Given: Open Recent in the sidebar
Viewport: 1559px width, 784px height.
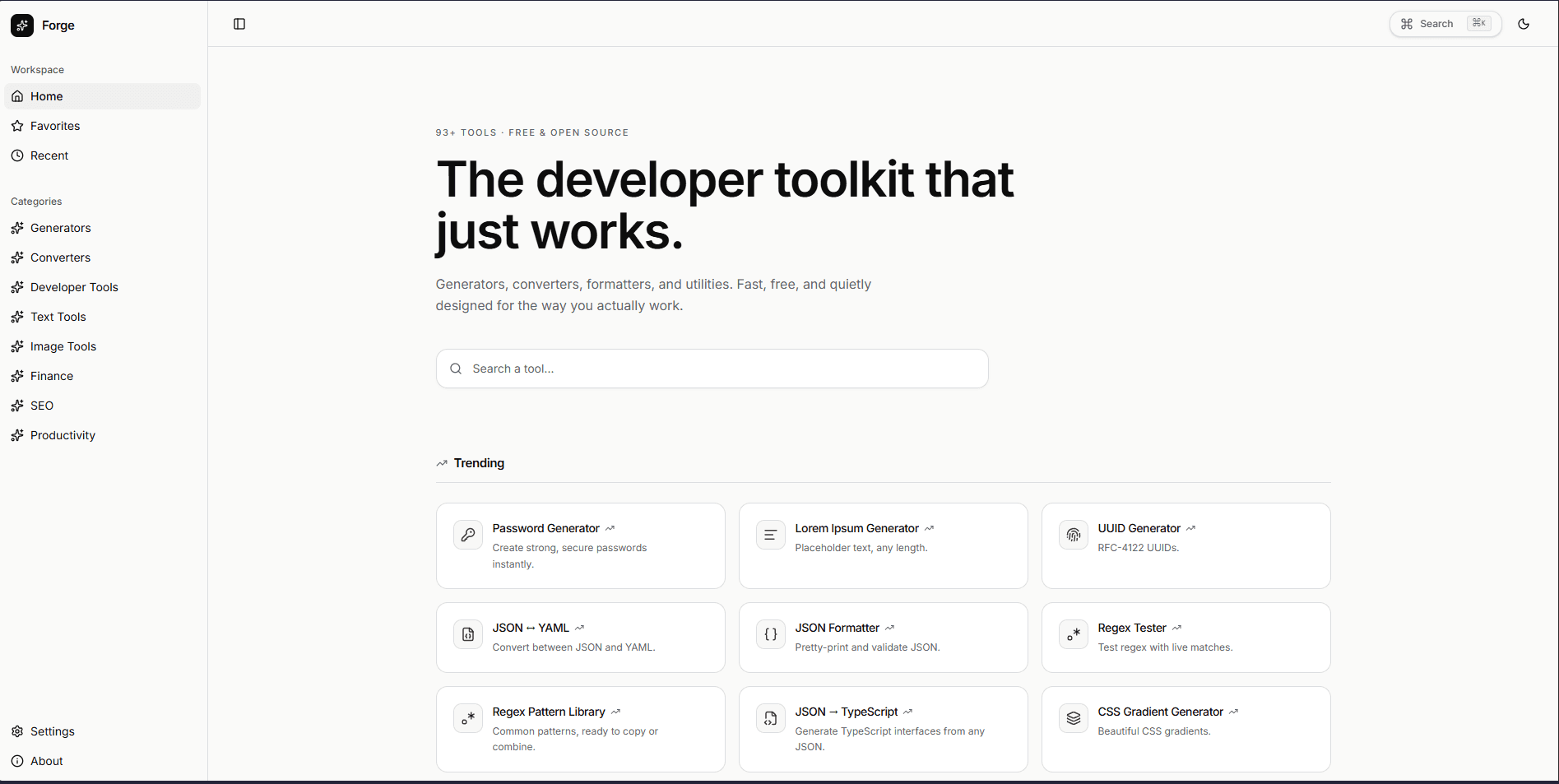Looking at the screenshot, I should [103, 155].
